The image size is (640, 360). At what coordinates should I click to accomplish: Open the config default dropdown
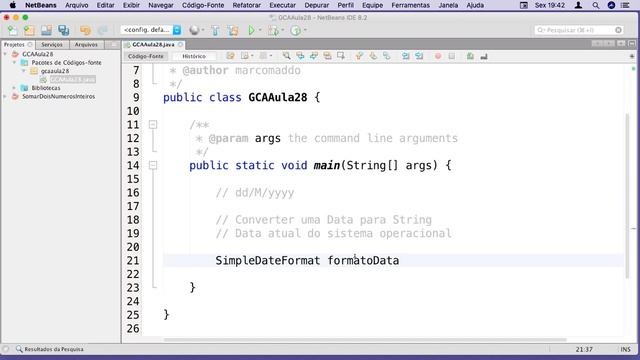tap(151, 30)
